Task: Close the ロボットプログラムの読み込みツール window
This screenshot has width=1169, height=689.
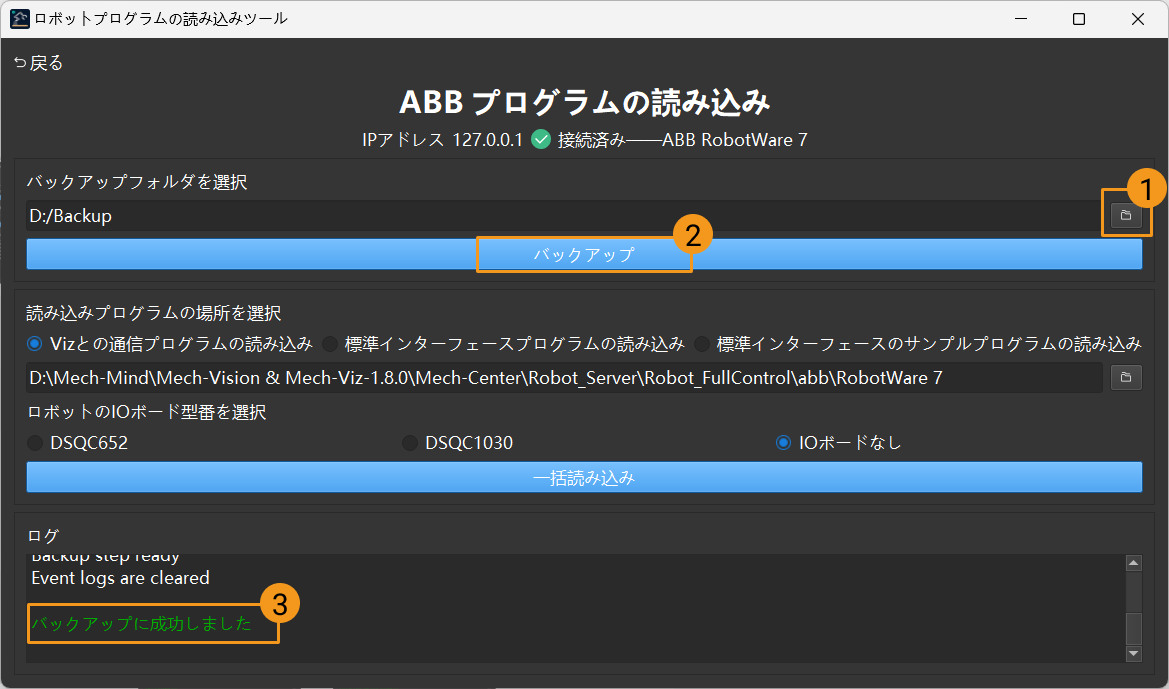Action: click(1138, 19)
